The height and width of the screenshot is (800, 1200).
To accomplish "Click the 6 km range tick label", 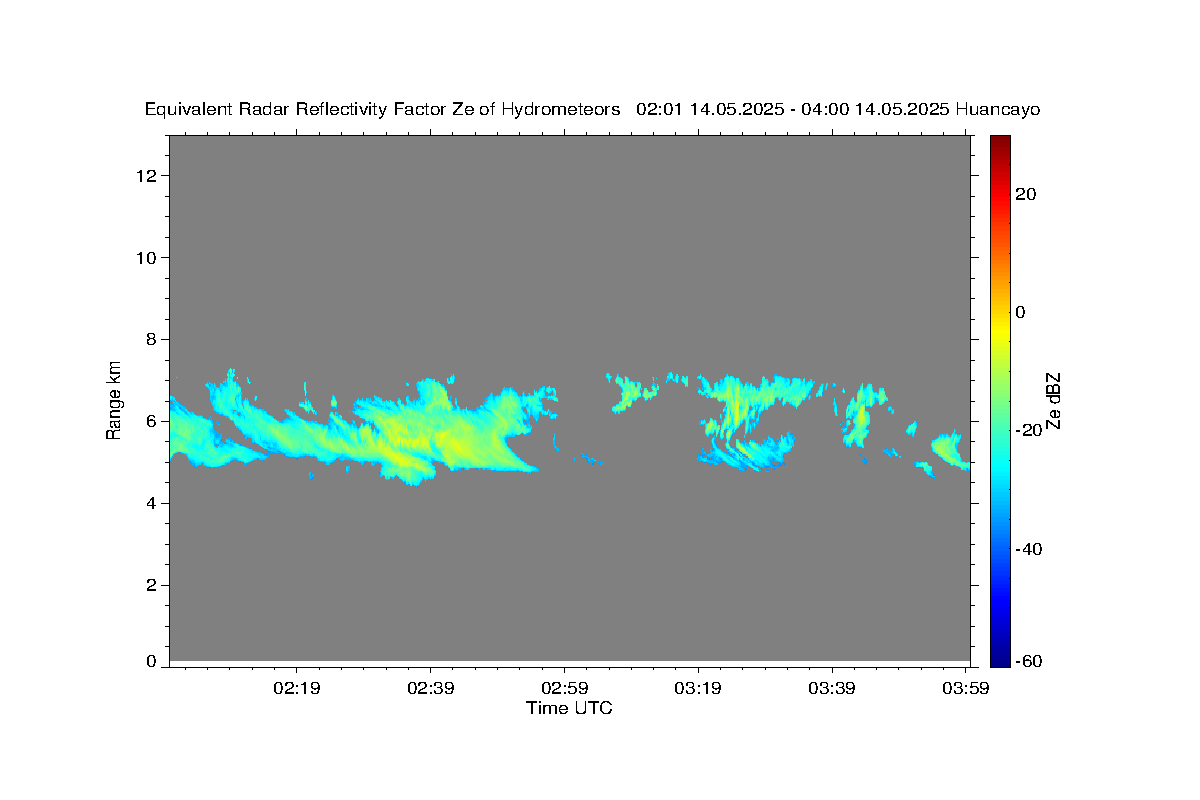I will pyautogui.click(x=153, y=421).
